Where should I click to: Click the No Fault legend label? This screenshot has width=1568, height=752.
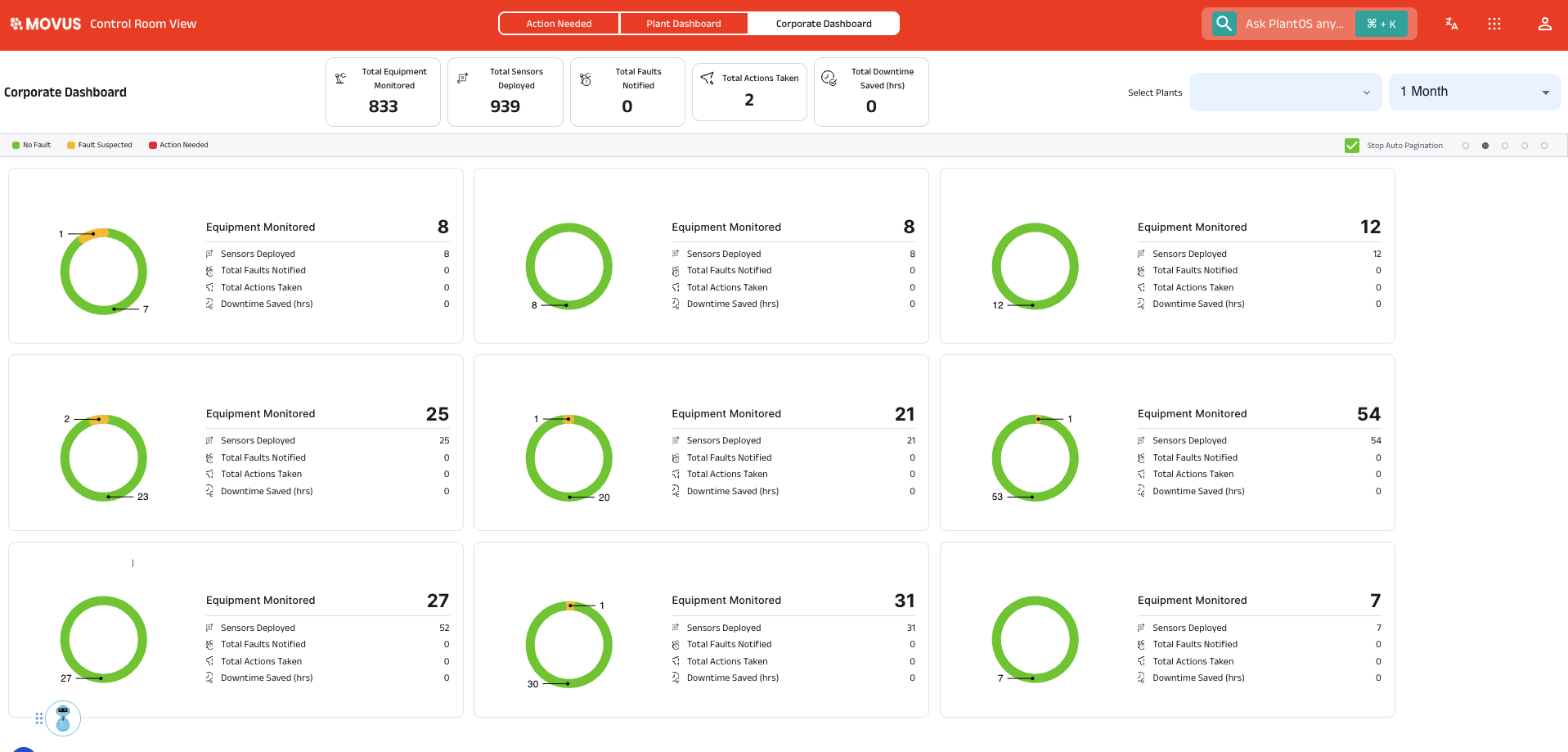click(x=37, y=145)
